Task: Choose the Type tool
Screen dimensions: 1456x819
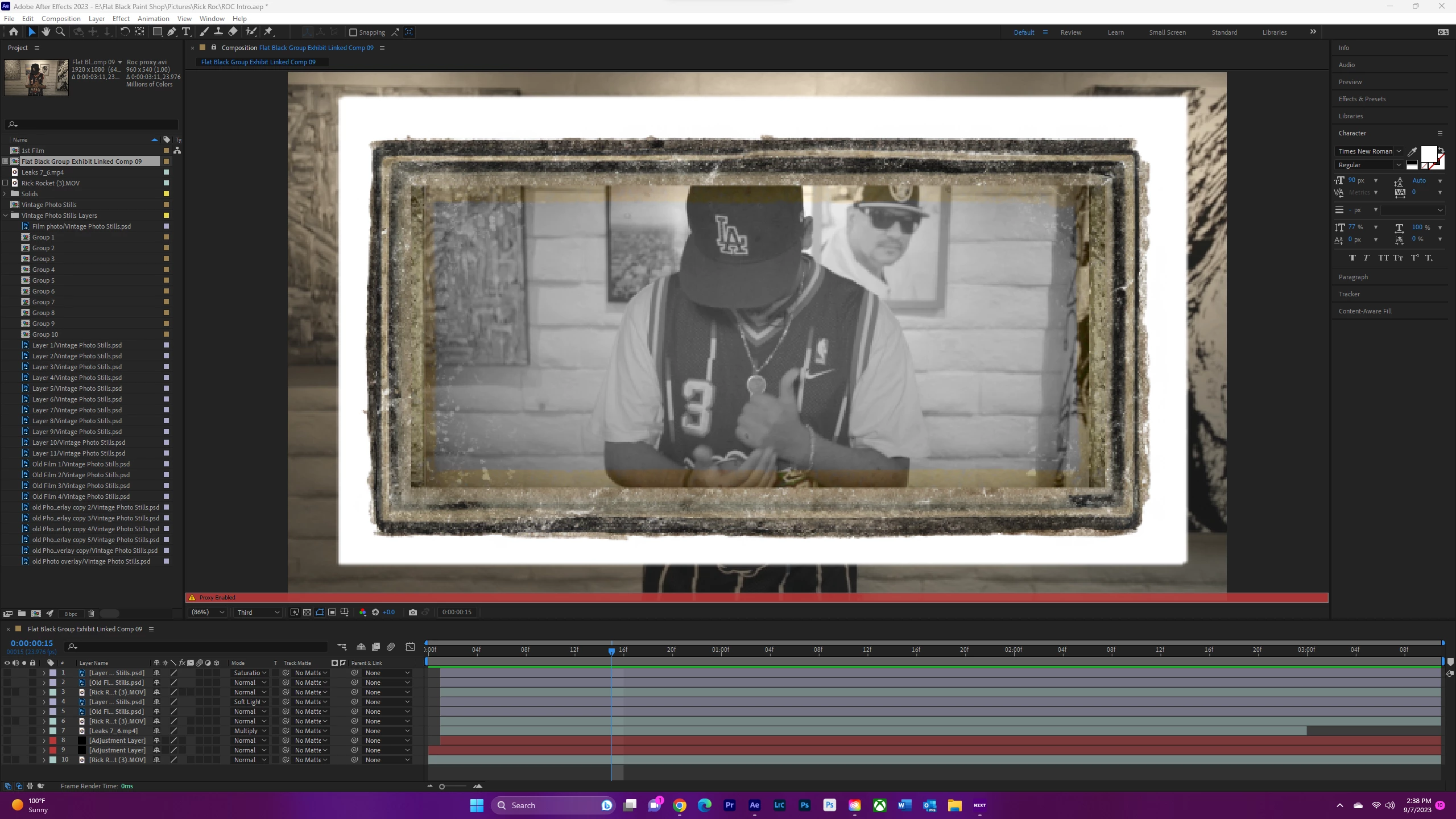Action: (186, 32)
